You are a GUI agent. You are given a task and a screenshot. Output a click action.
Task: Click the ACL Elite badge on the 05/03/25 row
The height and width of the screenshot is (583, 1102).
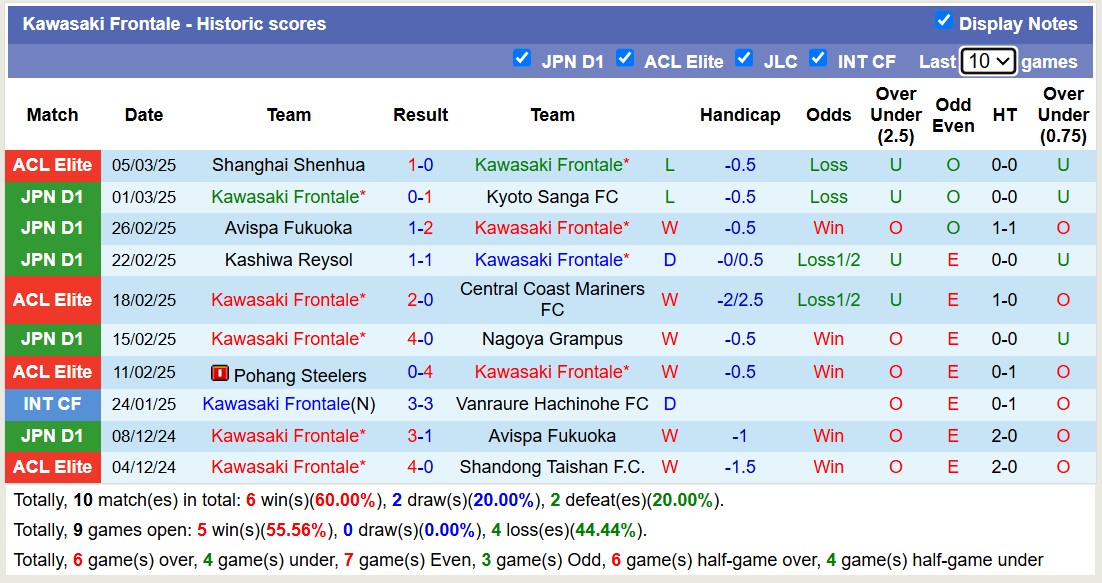(x=52, y=165)
